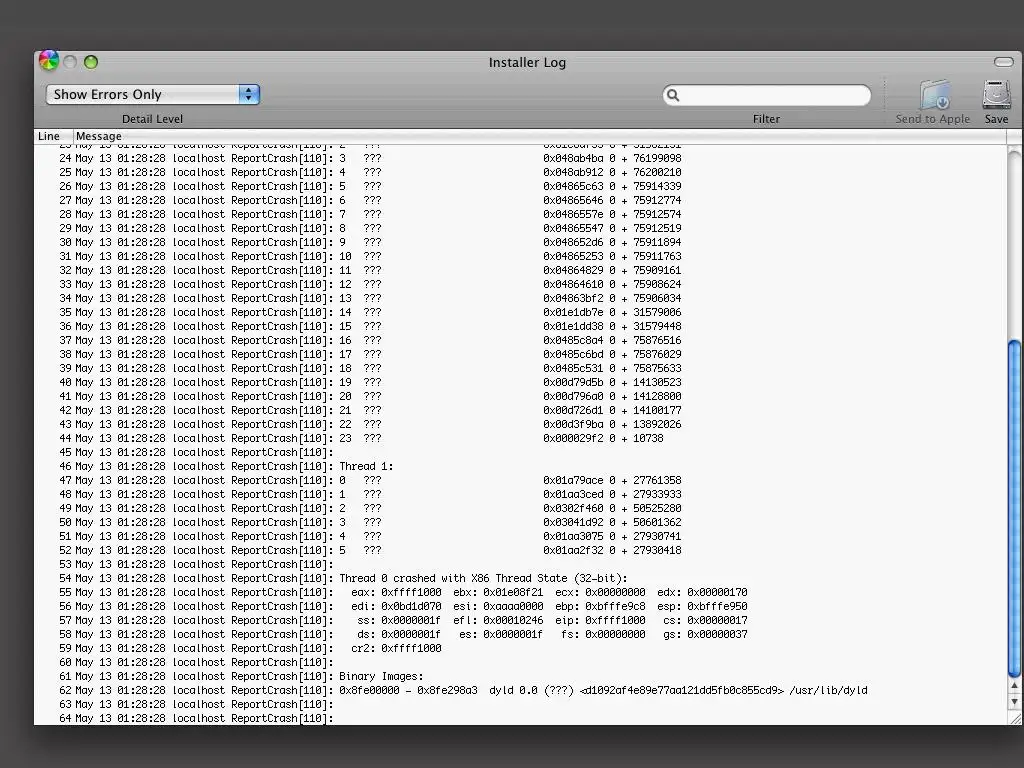Viewport: 1024px width, 768px height.
Task: Select log line 56 showing edi register
Action: [x=520, y=607]
